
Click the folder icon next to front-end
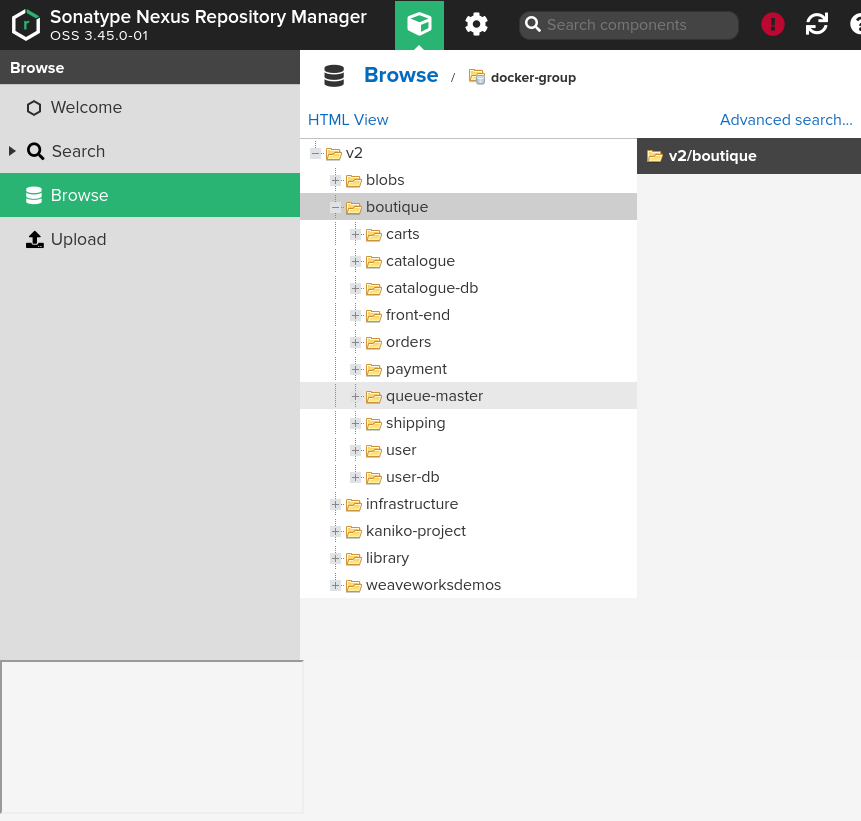click(x=374, y=316)
